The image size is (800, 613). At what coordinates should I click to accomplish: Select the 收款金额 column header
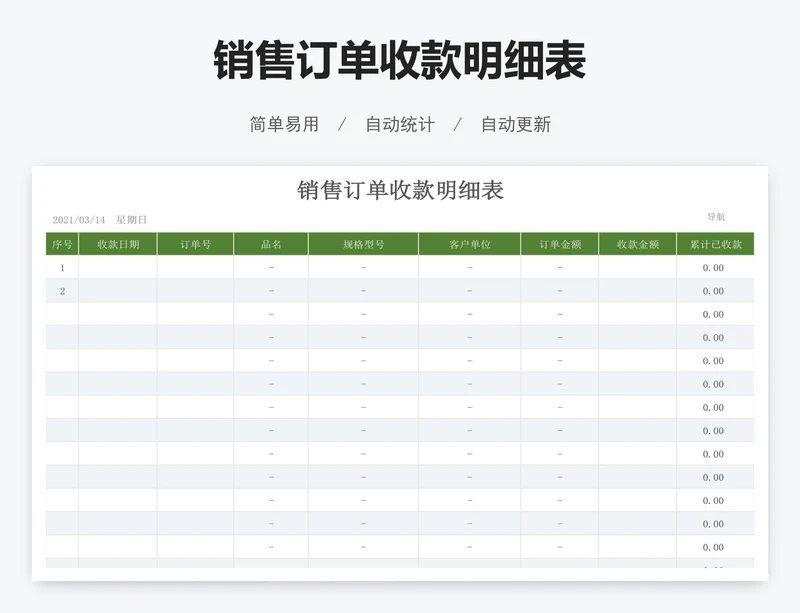tap(637, 244)
